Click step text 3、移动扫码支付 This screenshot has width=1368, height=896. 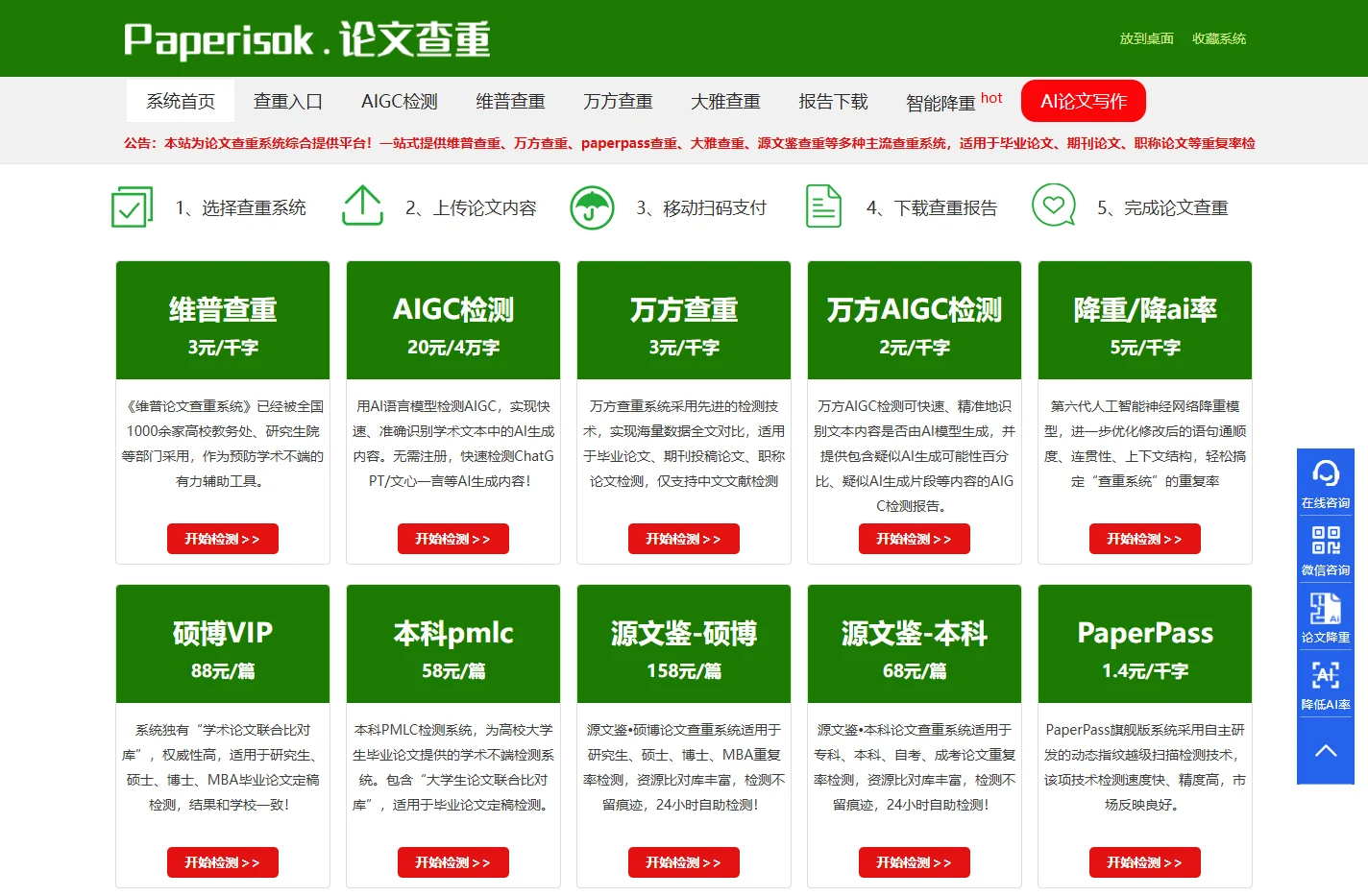pos(701,207)
